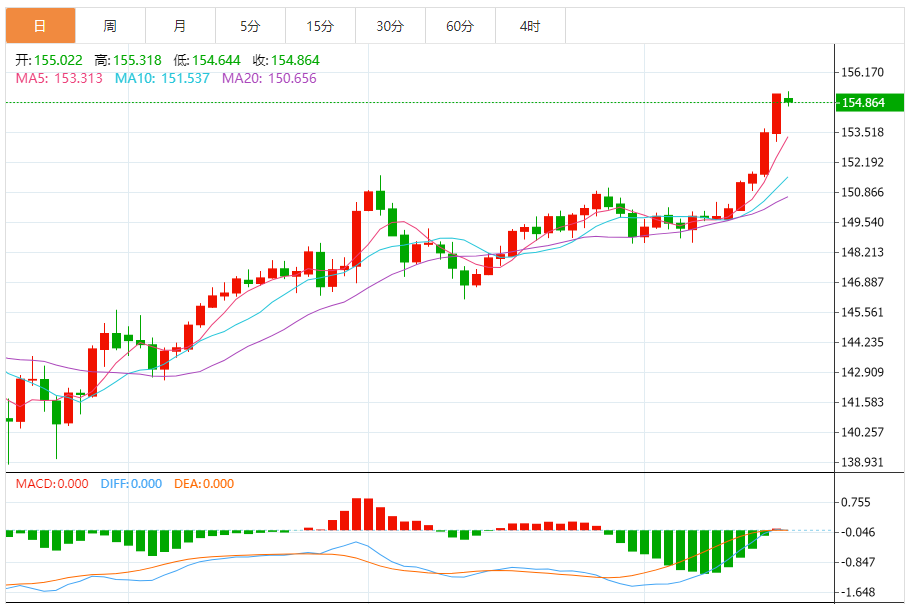Viewport: 914px width, 604px height.
Task: Click the 145.561 price axis label
Action: click(x=862, y=312)
